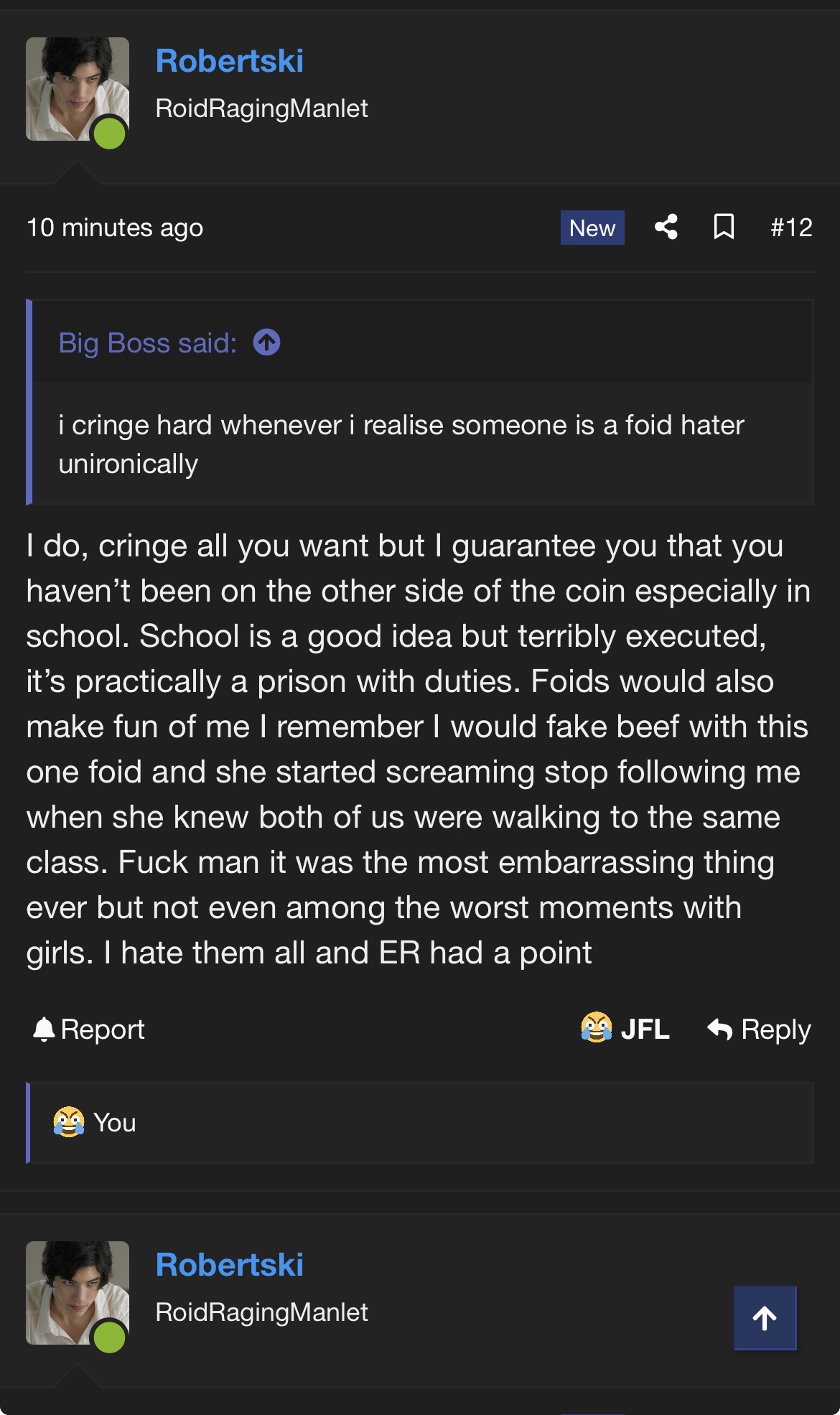Viewport: 840px width, 1415px height.
Task: Click the '10 minutes ago' timestamp
Action: click(x=115, y=228)
